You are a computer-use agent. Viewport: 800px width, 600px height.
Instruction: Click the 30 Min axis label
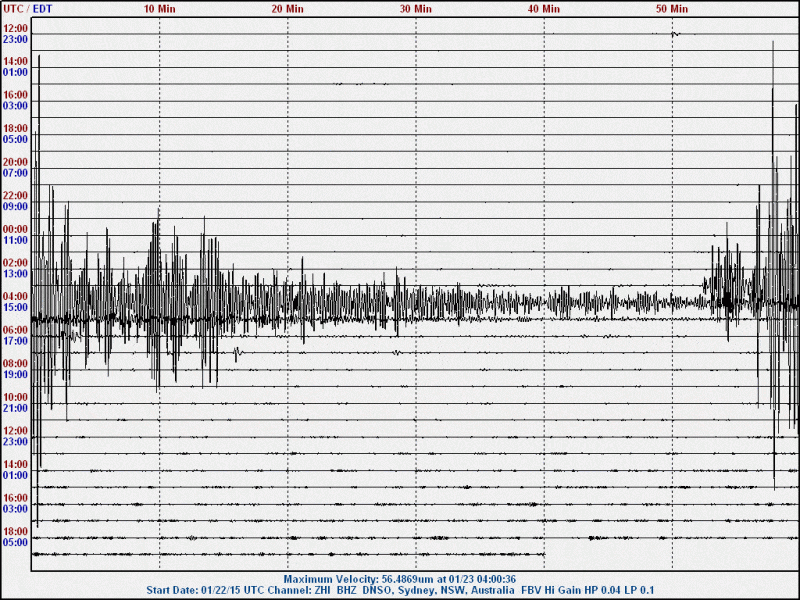coord(416,8)
